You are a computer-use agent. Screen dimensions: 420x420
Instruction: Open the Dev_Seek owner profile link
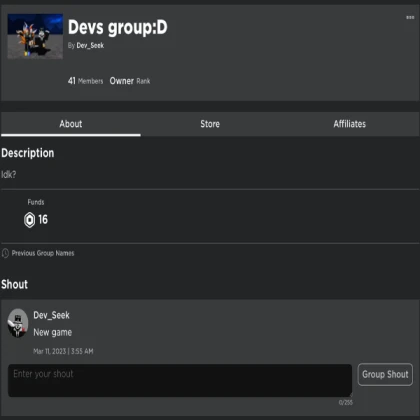click(x=90, y=45)
